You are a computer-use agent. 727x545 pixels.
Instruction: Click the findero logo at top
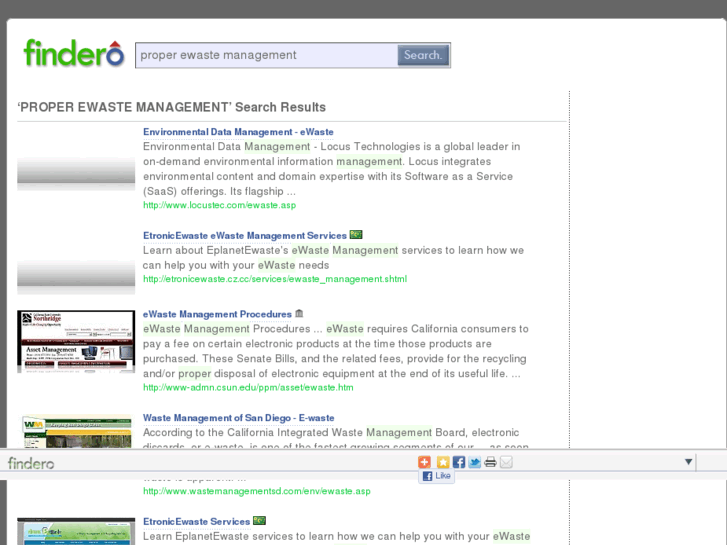pos(74,53)
